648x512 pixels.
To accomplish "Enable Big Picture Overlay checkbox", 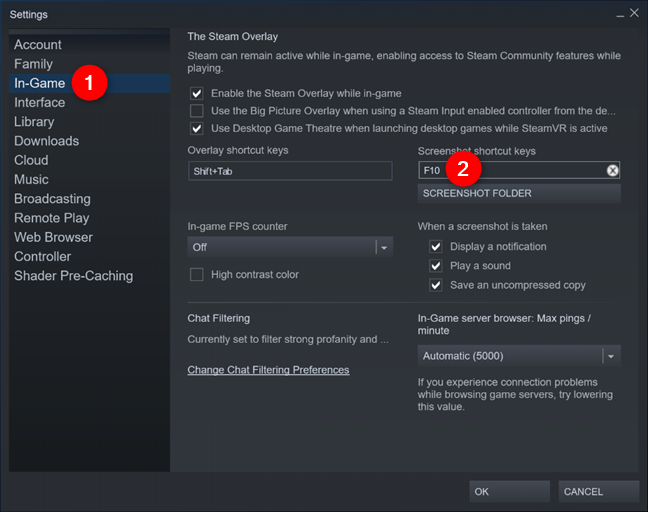I will pos(197,111).
